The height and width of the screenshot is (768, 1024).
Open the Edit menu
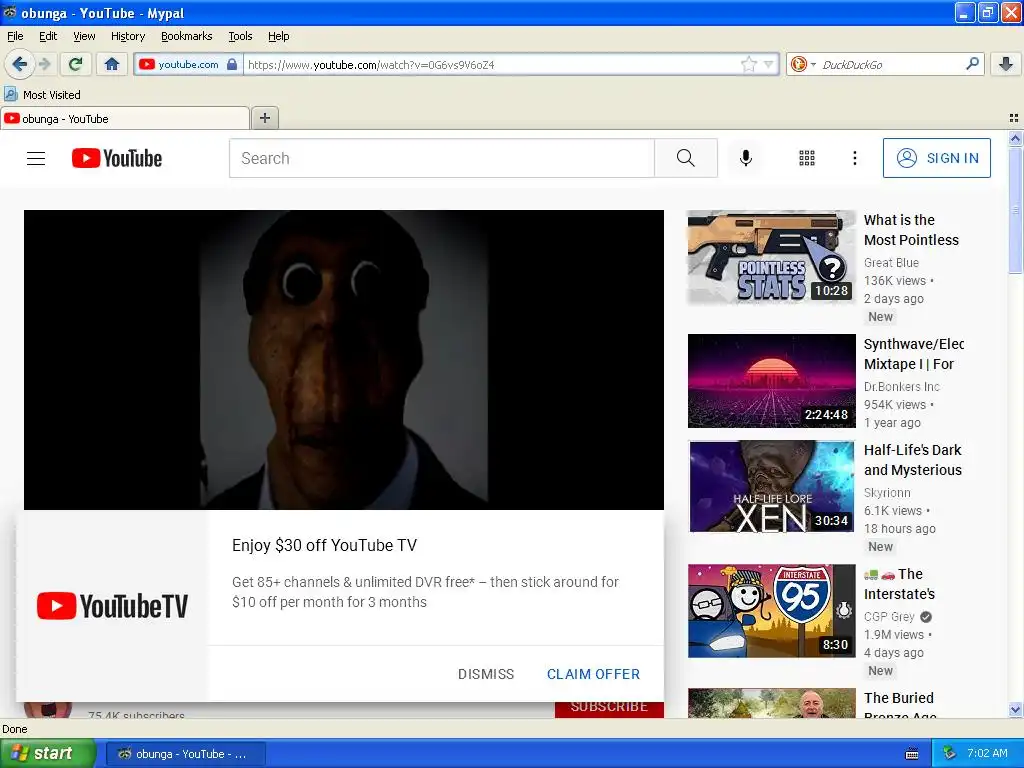[x=48, y=37]
